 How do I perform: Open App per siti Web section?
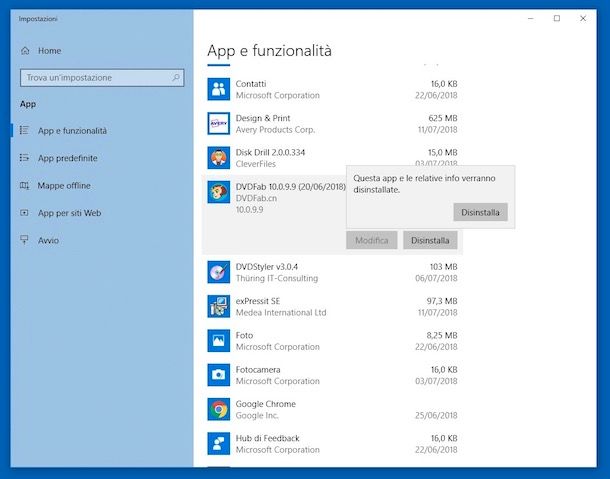[70, 213]
